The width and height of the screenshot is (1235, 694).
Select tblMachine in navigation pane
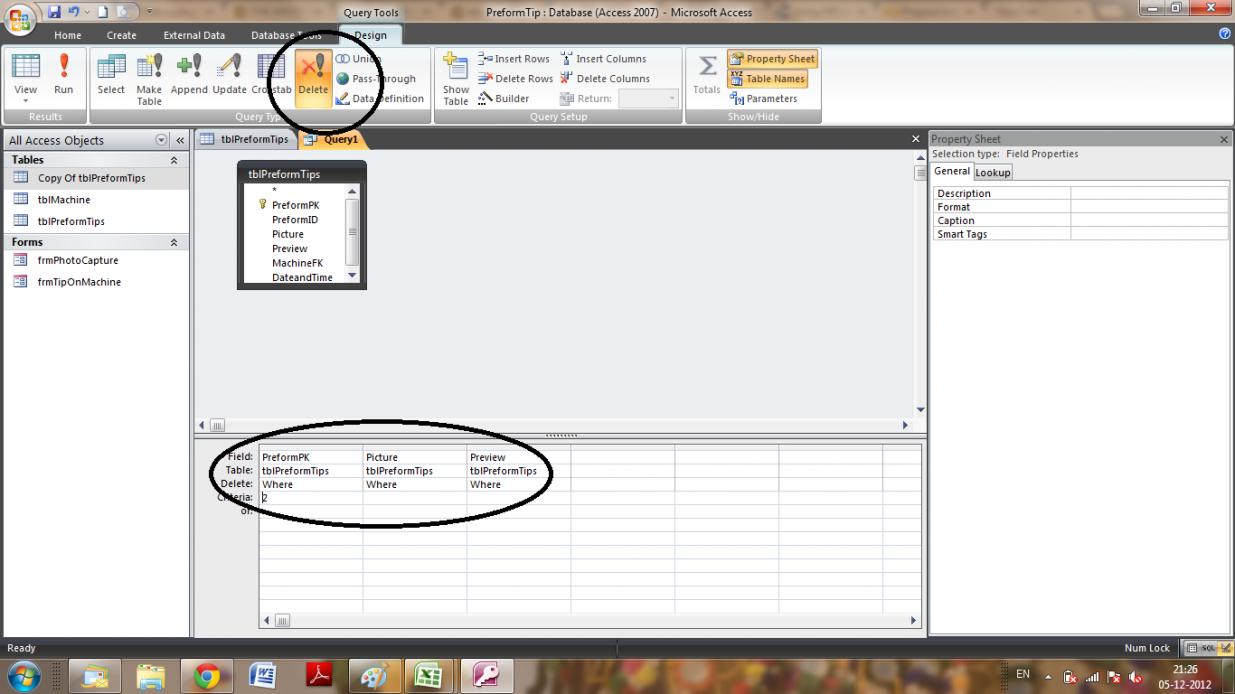(x=96, y=200)
